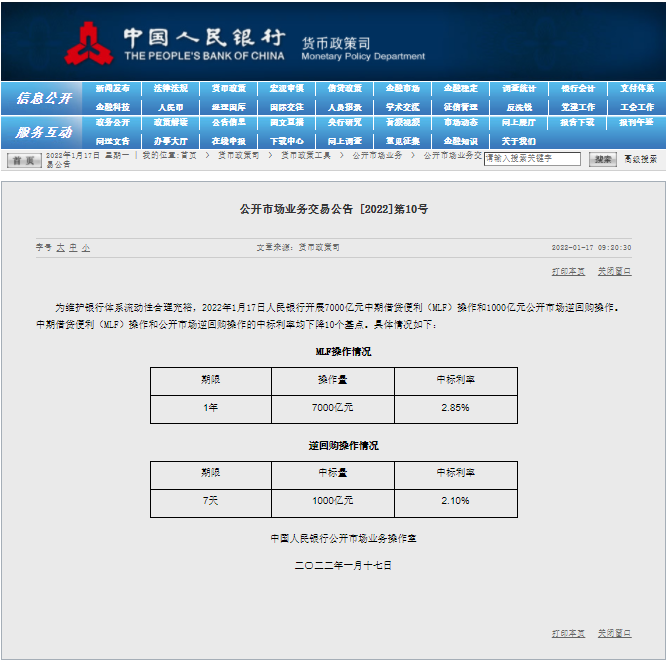Open the 新闻发布 menu item
670x663 pixels.
pyautogui.click(x=112, y=88)
